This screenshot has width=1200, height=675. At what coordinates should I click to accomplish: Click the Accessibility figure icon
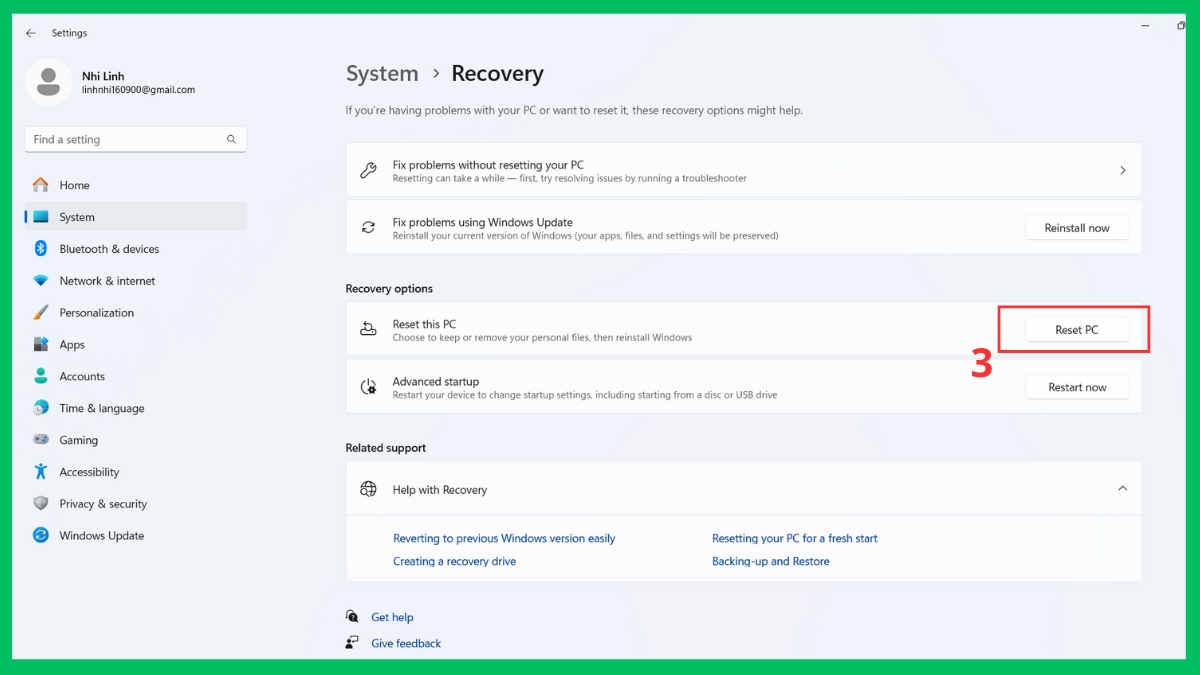[41, 472]
